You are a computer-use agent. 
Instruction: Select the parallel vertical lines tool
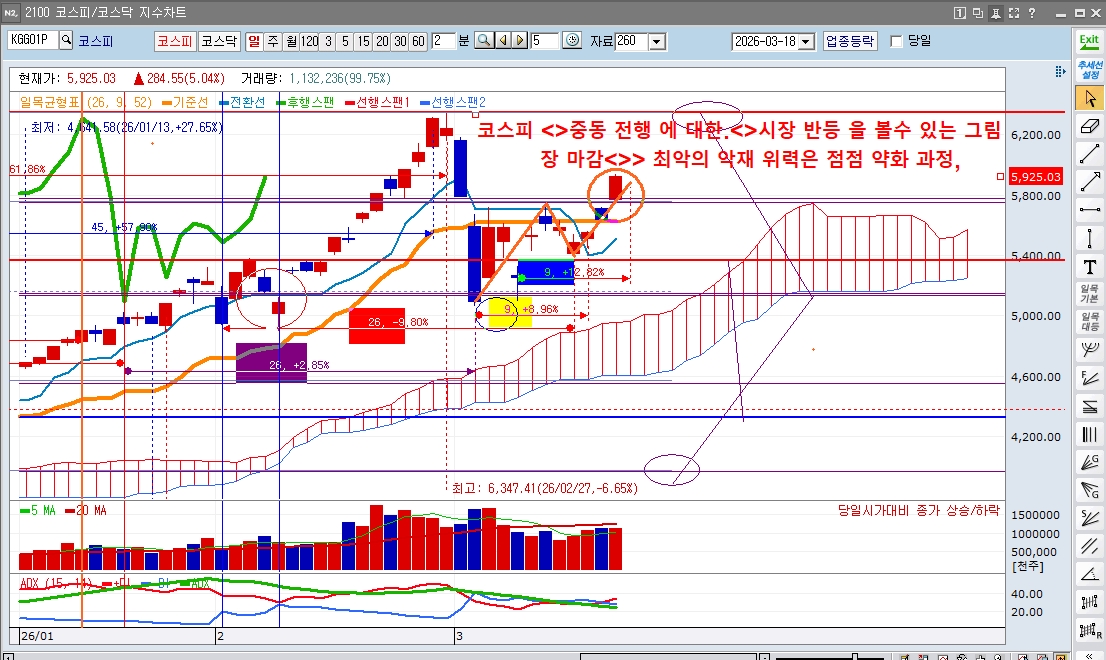(x=1089, y=435)
